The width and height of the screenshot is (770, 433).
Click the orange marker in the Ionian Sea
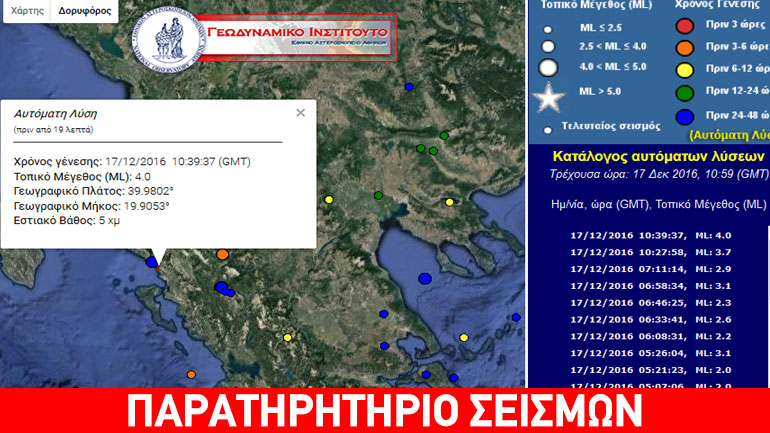[191, 375]
